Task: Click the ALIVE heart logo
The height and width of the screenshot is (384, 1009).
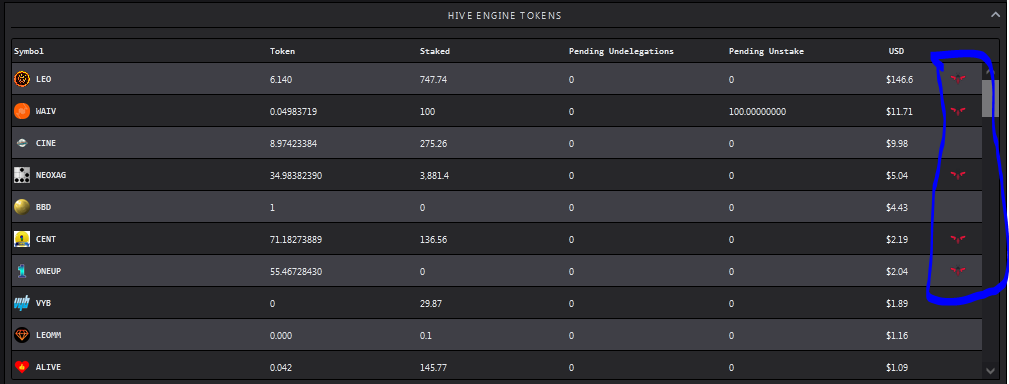Action: 22,367
